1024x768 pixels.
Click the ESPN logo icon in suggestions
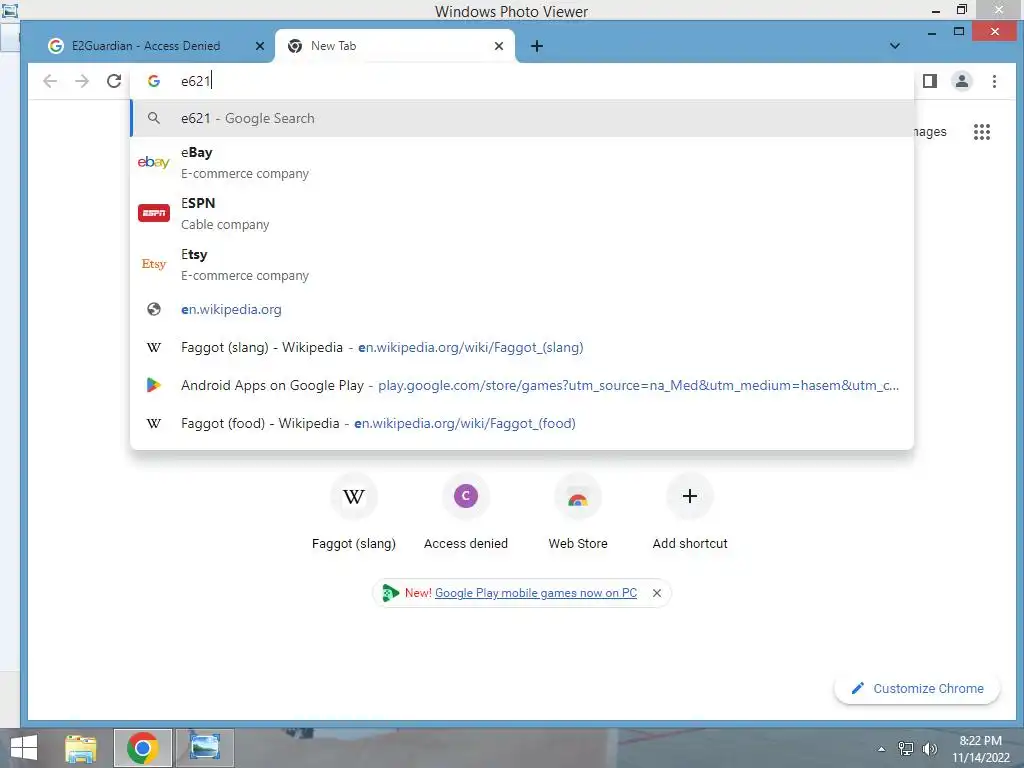click(154, 213)
